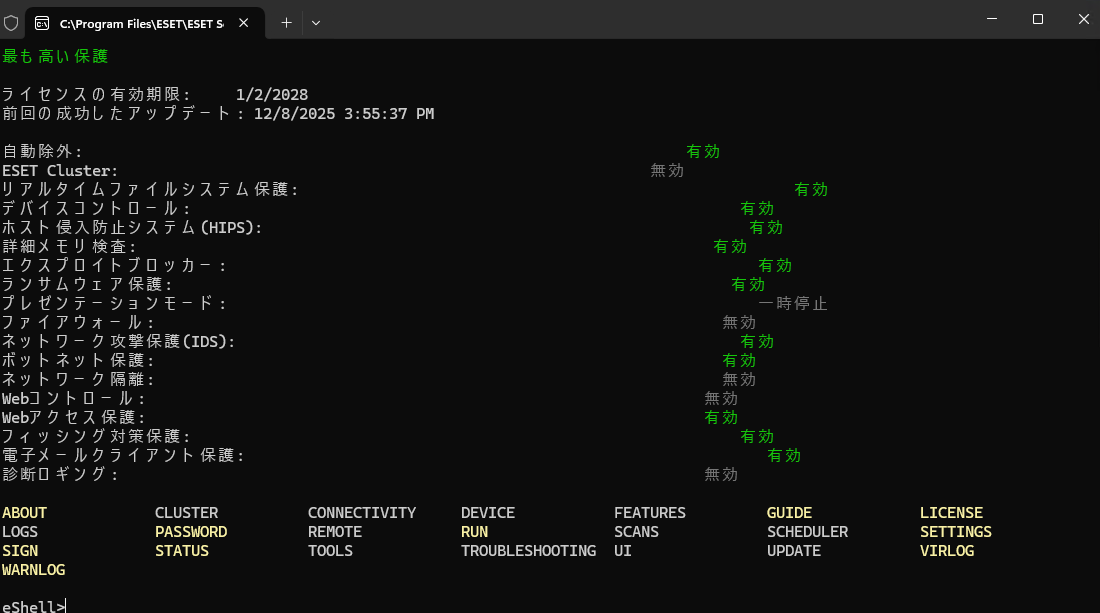Screen dimensions: 1100x613
Task: Click the ランサムウェア保護 label
Action: coord(87,284)
